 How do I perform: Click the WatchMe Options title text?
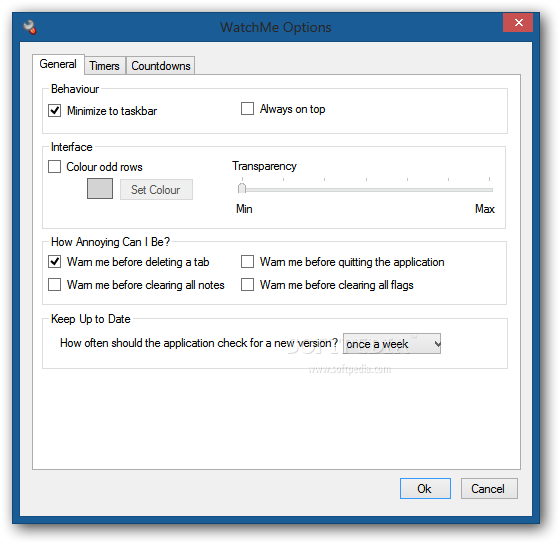(x=276, y=28)
